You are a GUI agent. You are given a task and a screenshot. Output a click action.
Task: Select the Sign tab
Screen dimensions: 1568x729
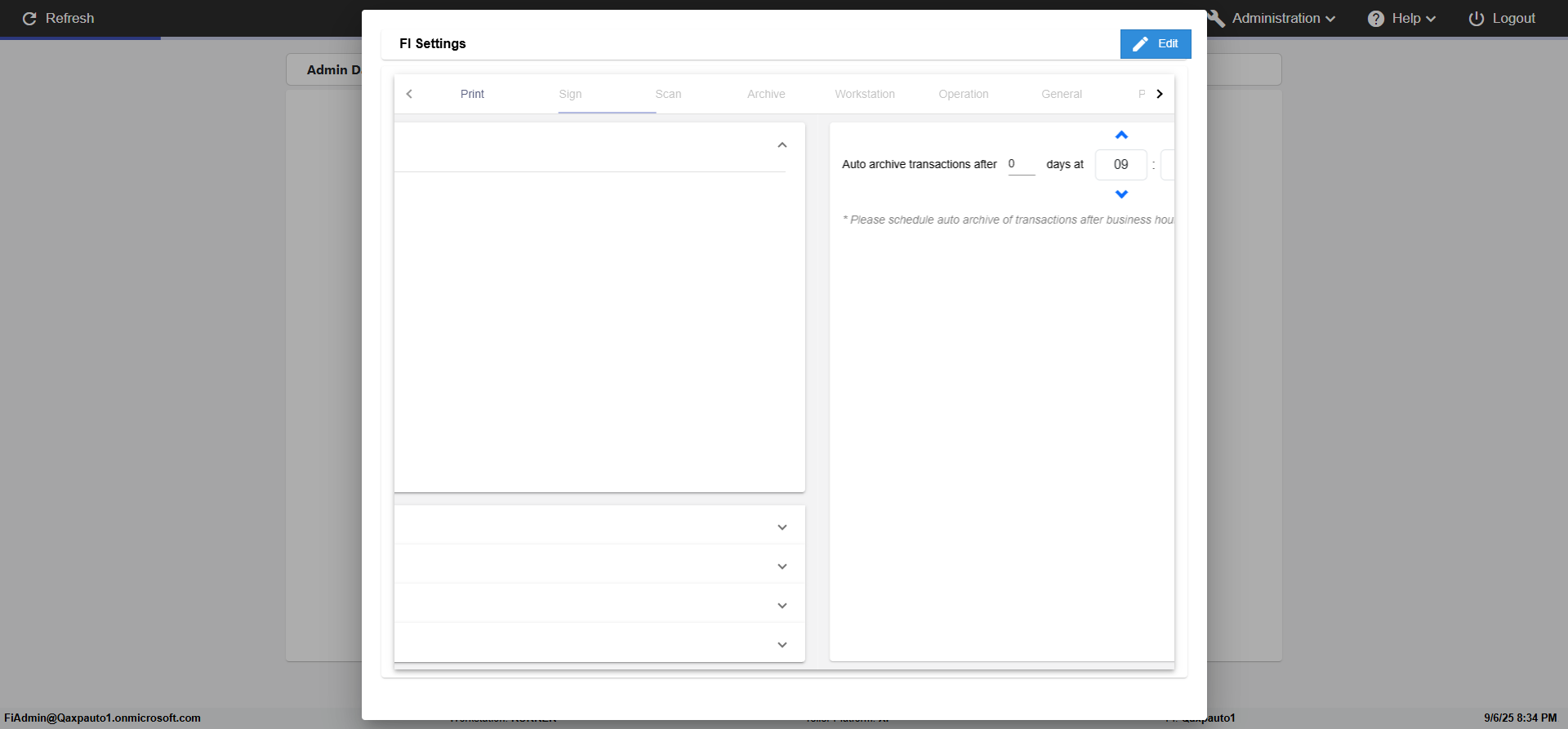570,94
